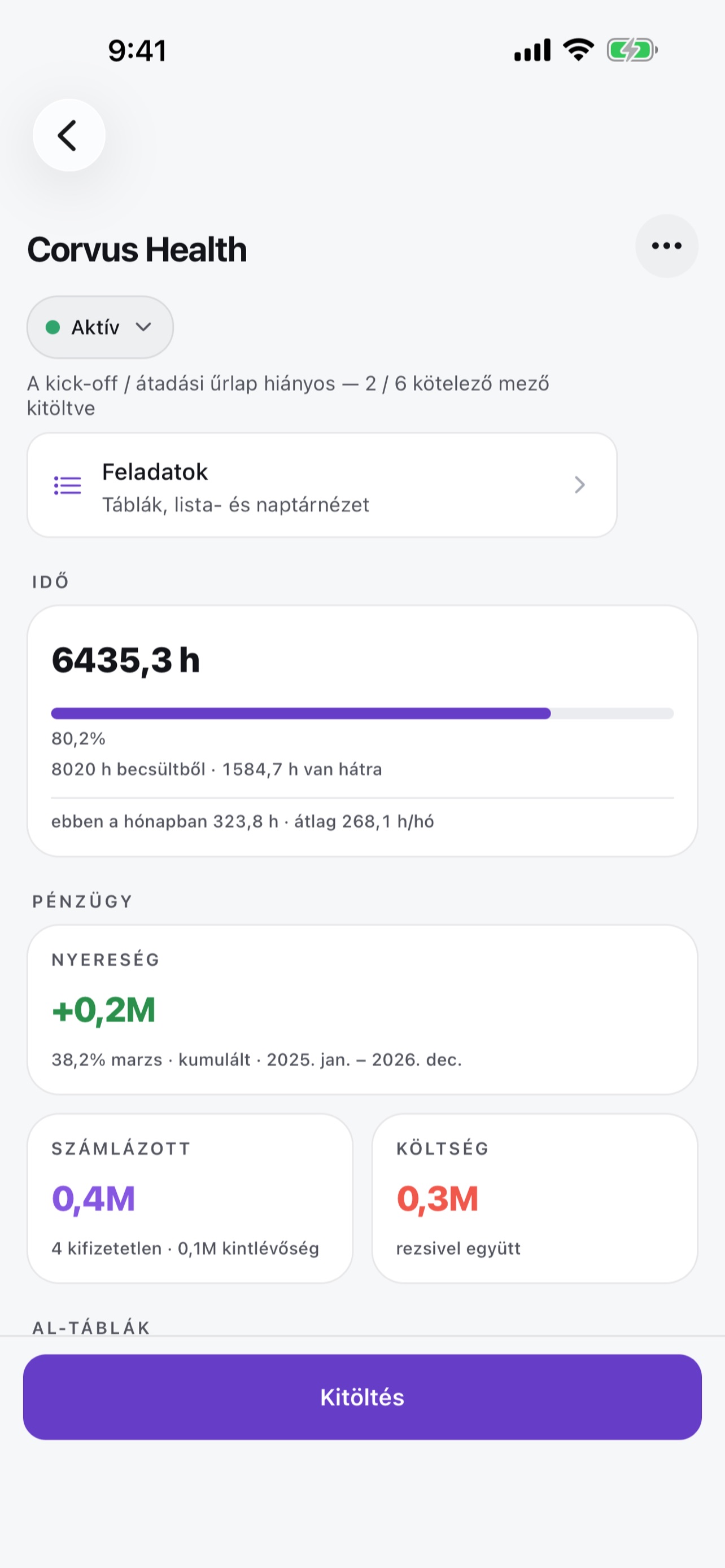The width and height of the screenshot is (725, 1568).
Task: Open Feladatok card via its chevron
Action: [579, 485]
